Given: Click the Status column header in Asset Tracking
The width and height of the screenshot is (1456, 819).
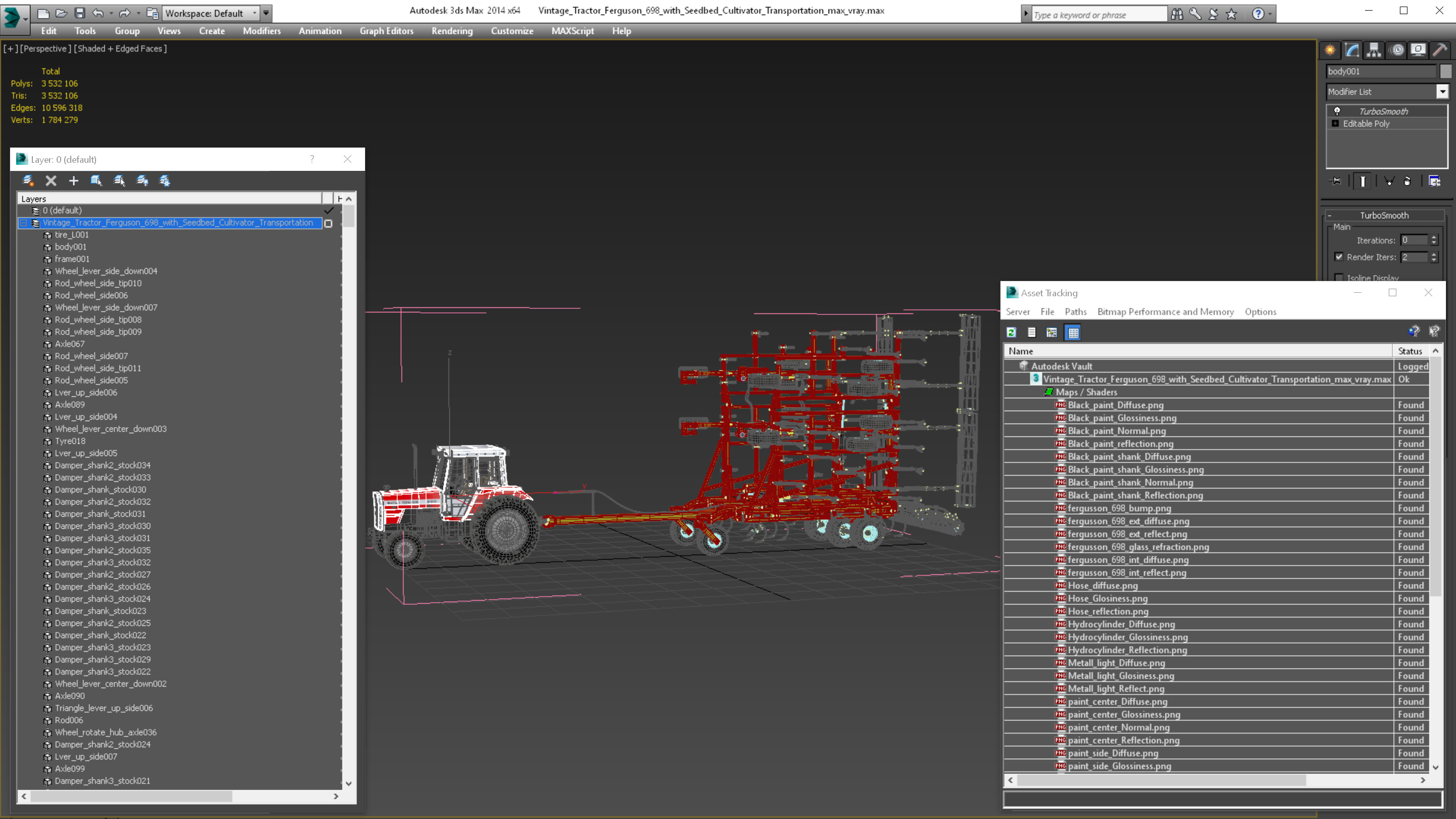Looking at the screenshot, I should click(1411, 351).
